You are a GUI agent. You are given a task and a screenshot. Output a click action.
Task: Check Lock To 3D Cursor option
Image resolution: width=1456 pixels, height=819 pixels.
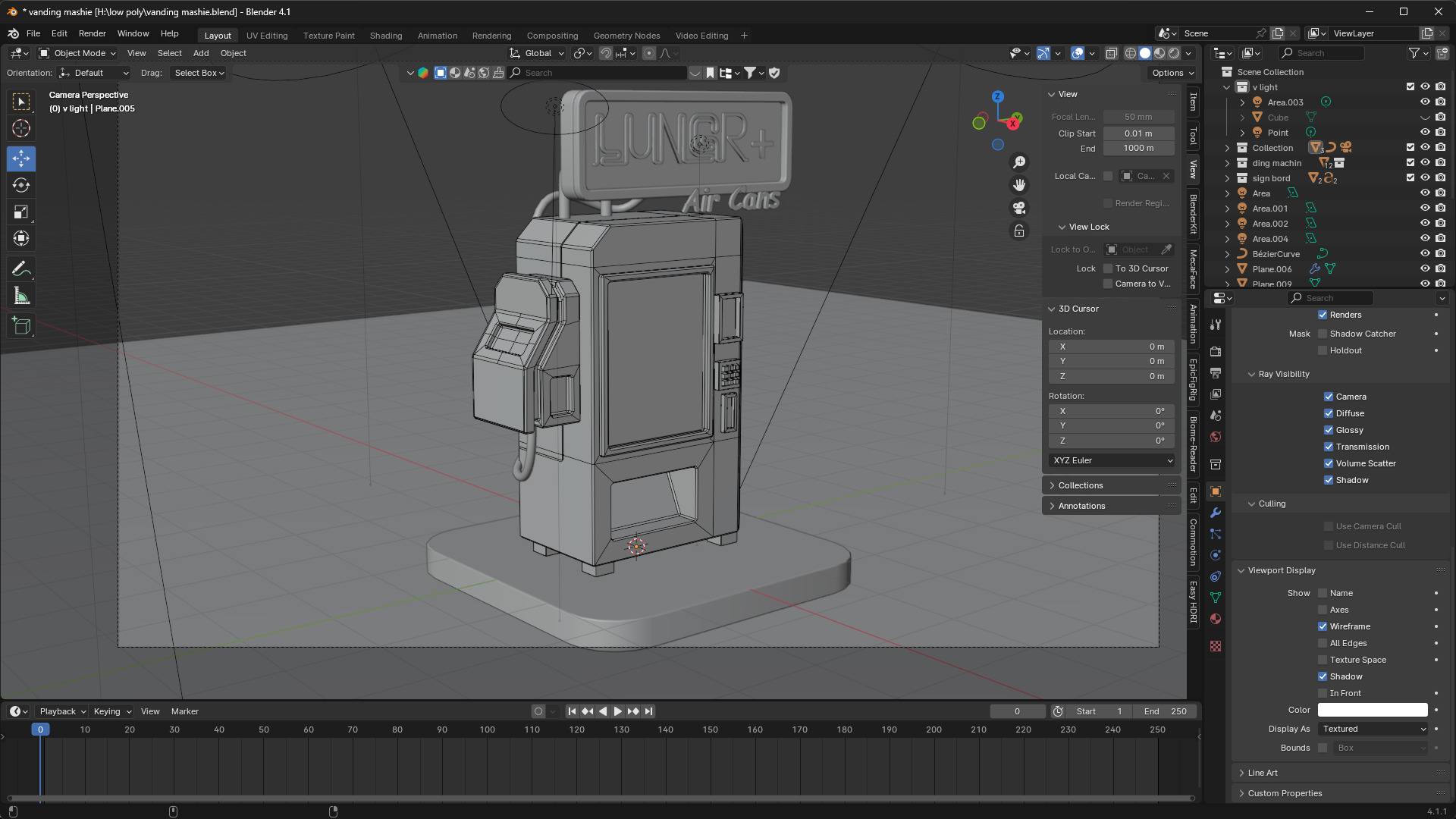pyautogui.click(x=1108, y=268)
